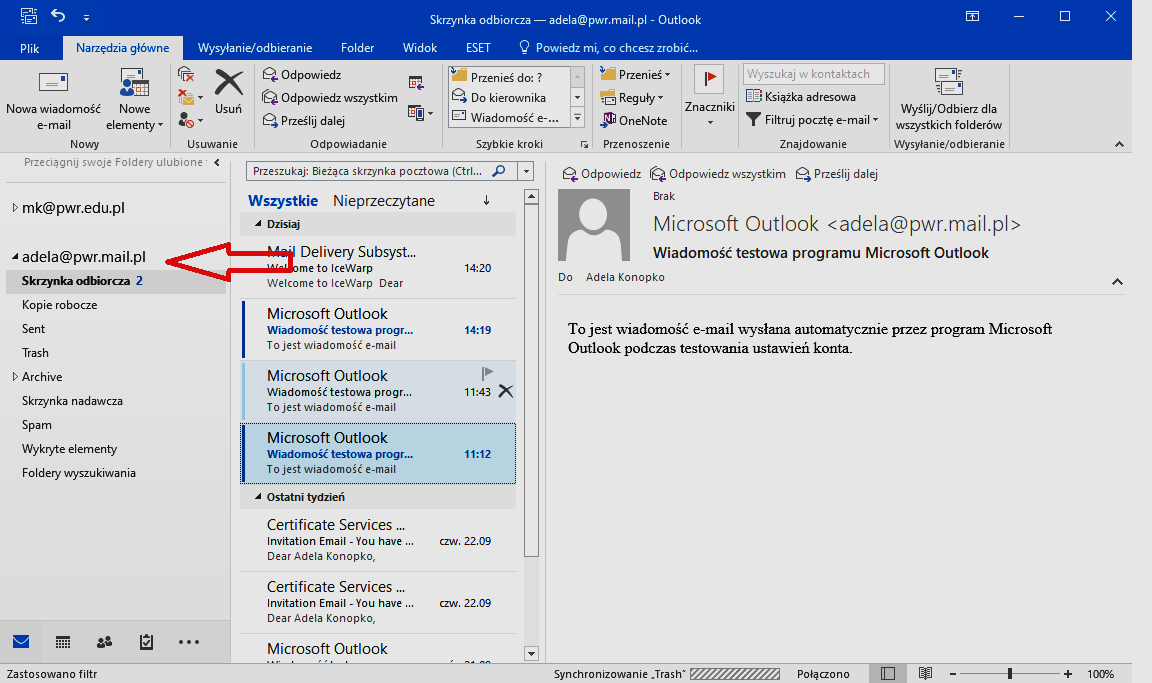
Task: Show only Nieprzeczytane messages
Action: [x=384, y=200]
